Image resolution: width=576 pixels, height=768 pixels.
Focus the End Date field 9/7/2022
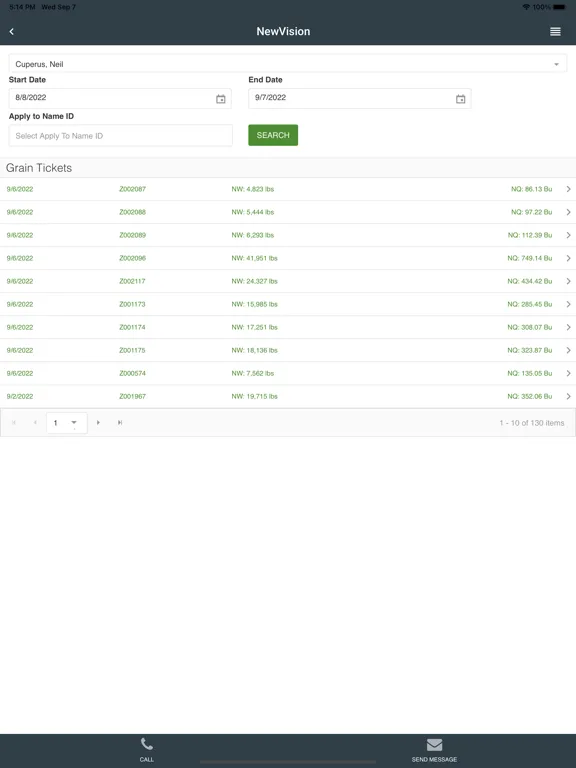360,98
